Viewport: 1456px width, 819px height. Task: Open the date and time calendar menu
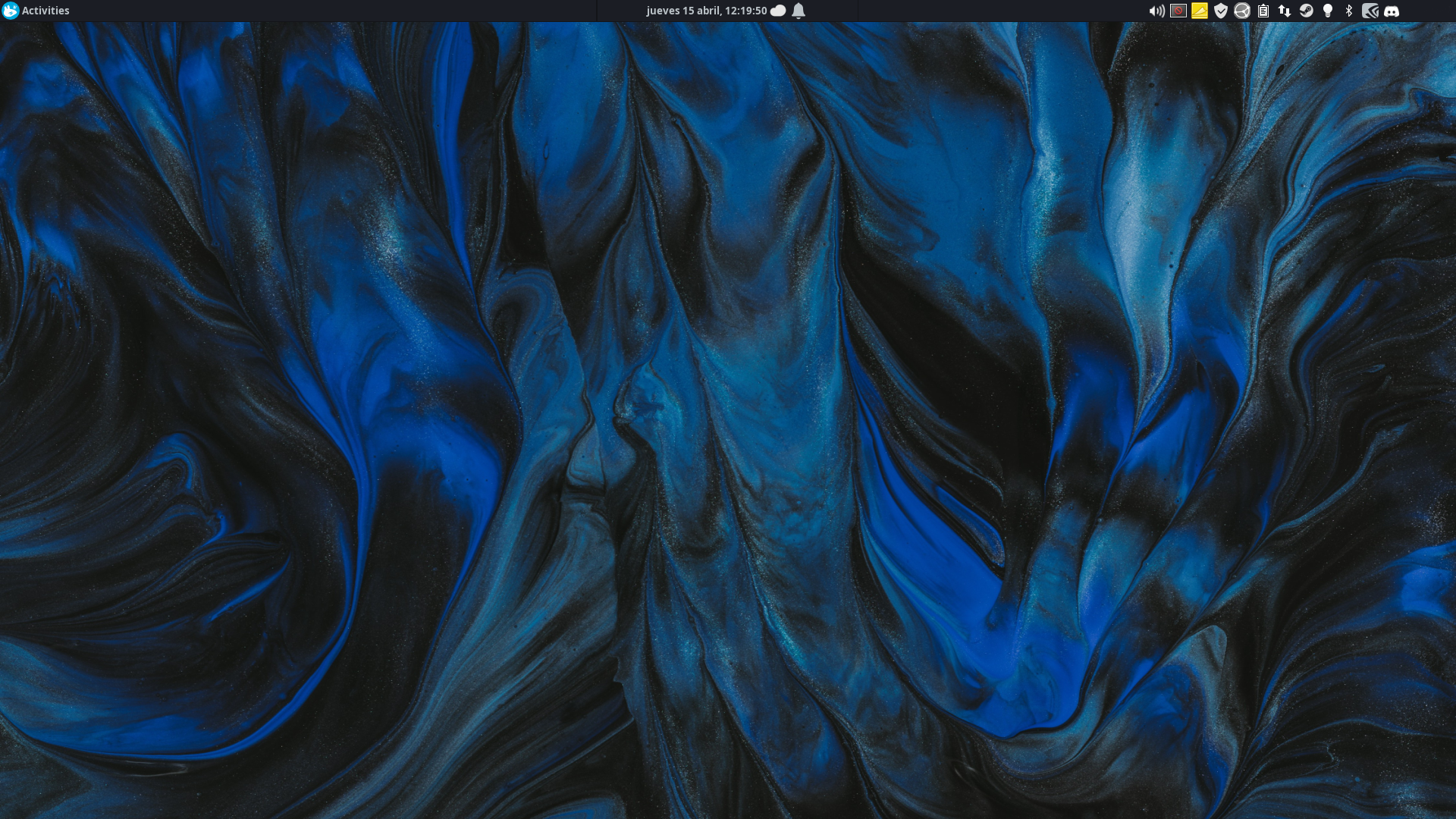click(706, 11)
